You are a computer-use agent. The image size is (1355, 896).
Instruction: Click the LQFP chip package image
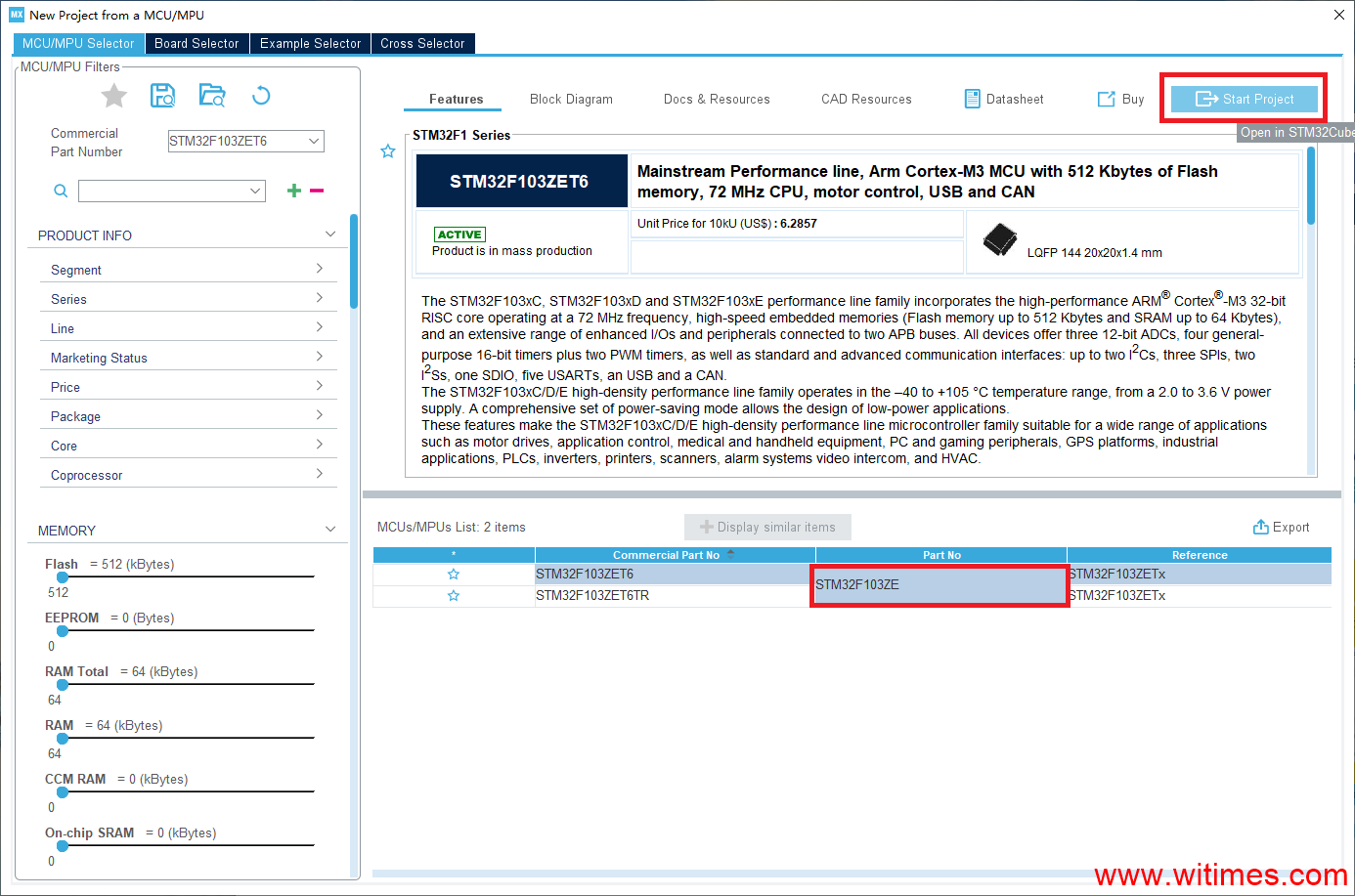pyautogui.click(x=1000, y=239)
